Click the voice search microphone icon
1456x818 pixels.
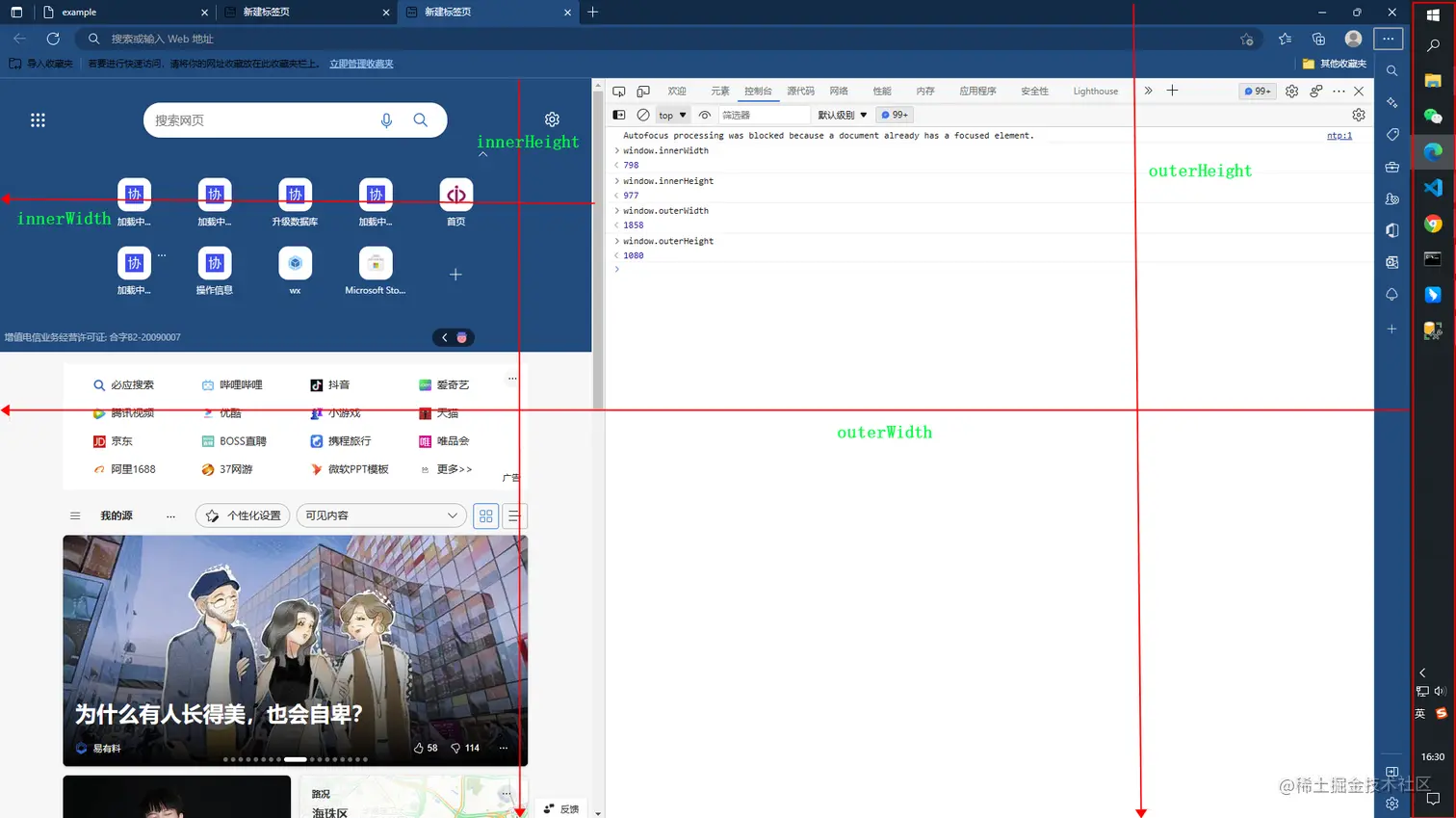pos(386,120)
